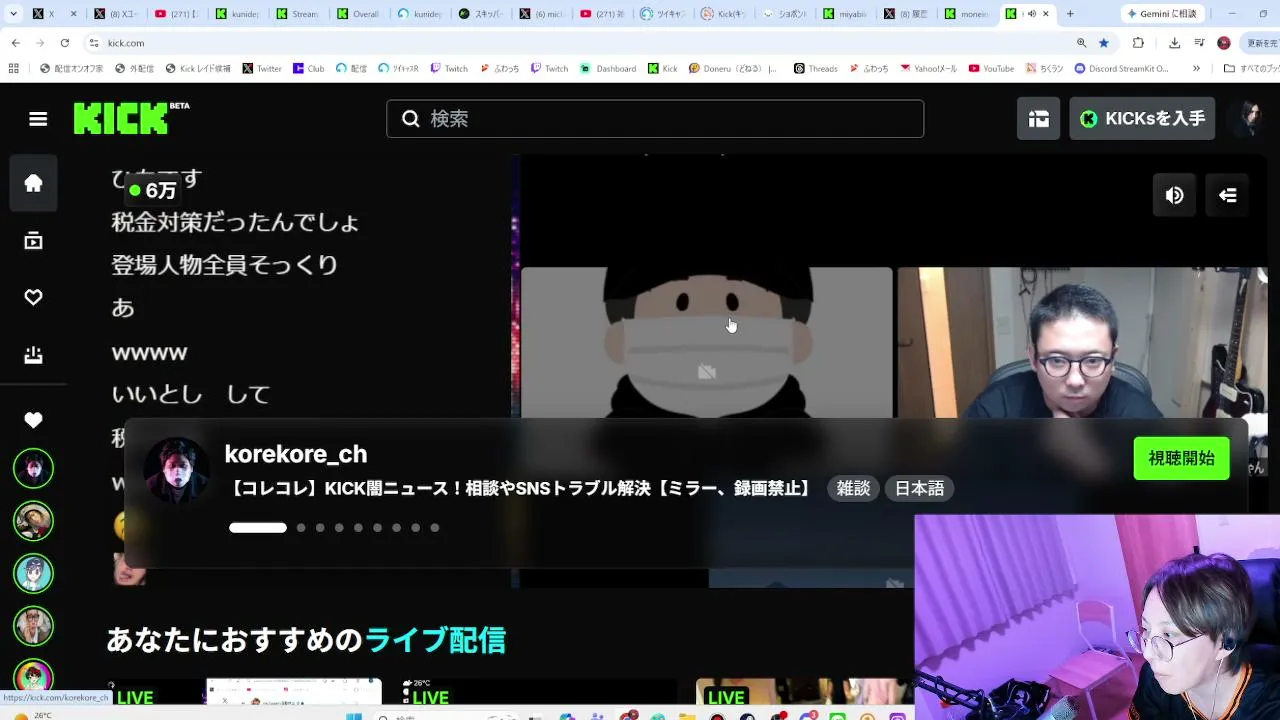Click KICKsを入手 button
1280x720 pixels.
[x=1142, y=119]
